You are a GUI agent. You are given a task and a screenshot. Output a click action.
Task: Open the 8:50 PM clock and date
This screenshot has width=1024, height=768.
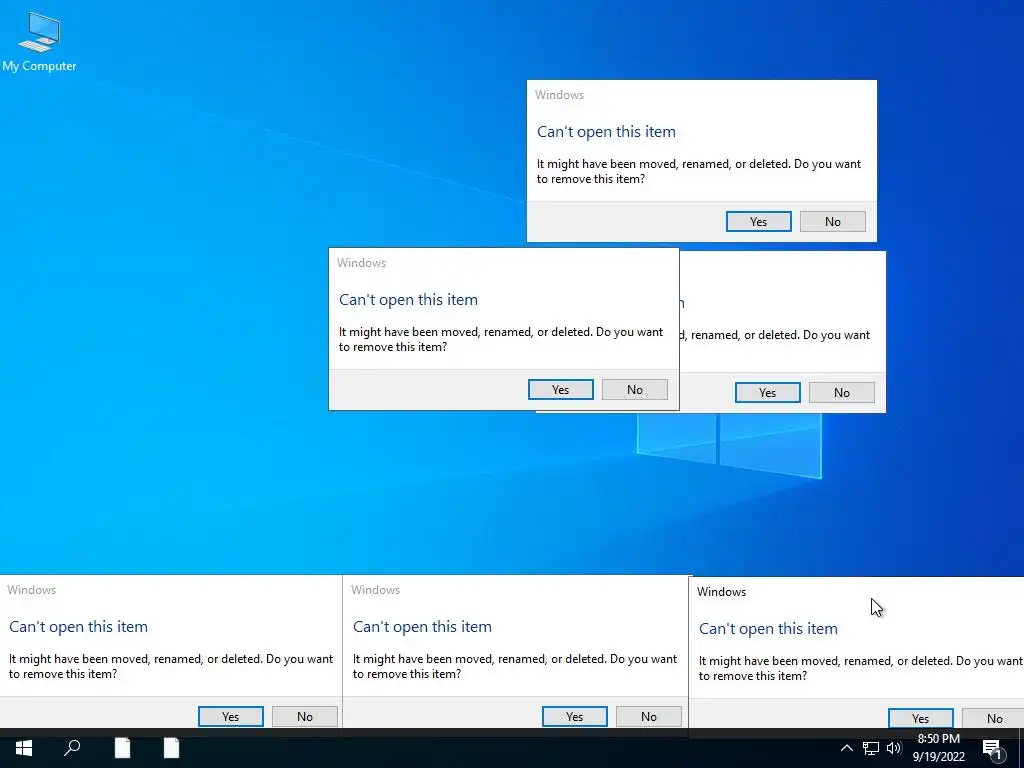click(x=938, y=748)
